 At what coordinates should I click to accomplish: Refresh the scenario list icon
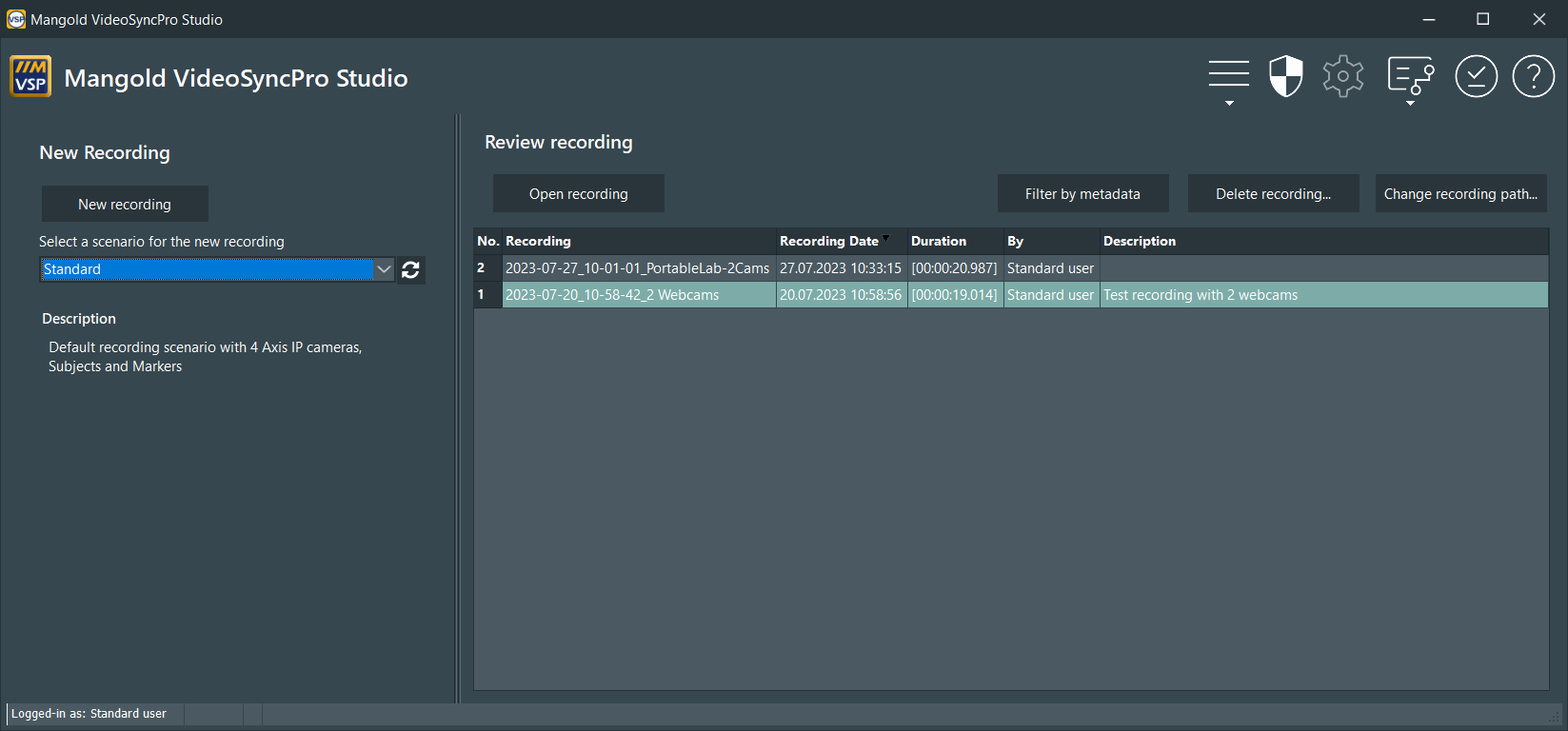[410, 270]
